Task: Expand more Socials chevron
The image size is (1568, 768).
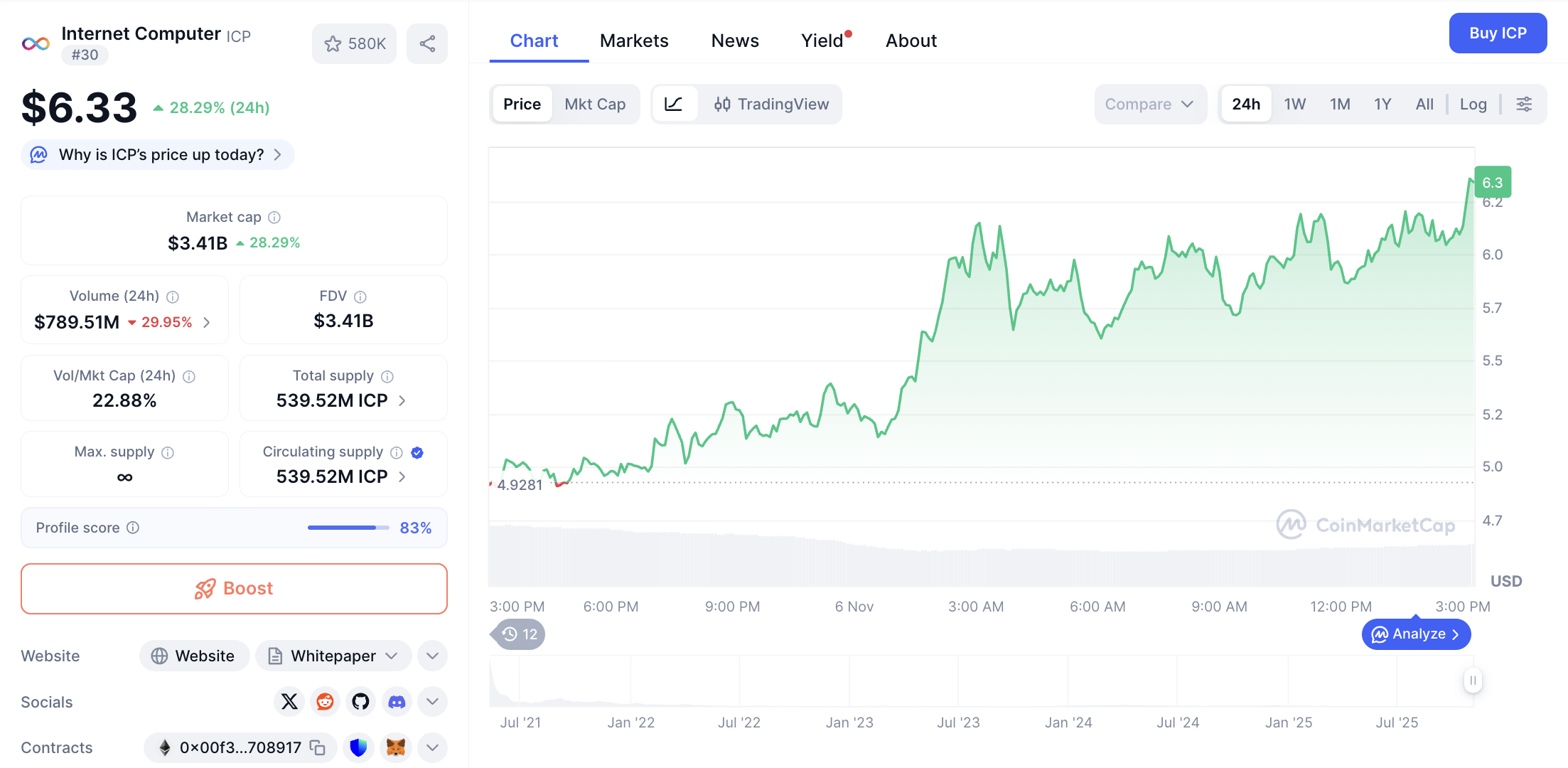Action: coord(432,702)
